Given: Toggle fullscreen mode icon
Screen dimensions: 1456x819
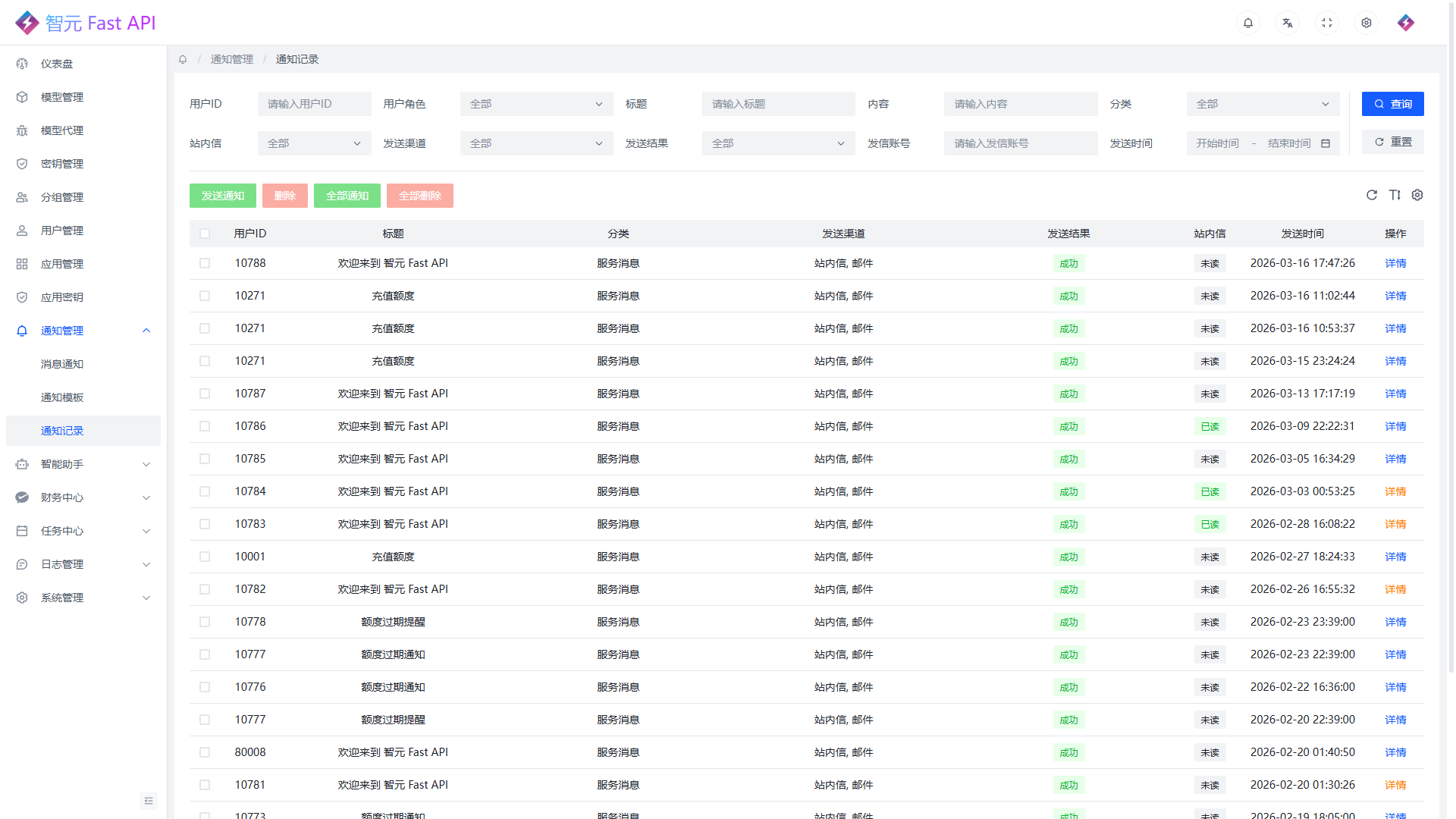Looking at the screenshot, I should point(1326,23).
